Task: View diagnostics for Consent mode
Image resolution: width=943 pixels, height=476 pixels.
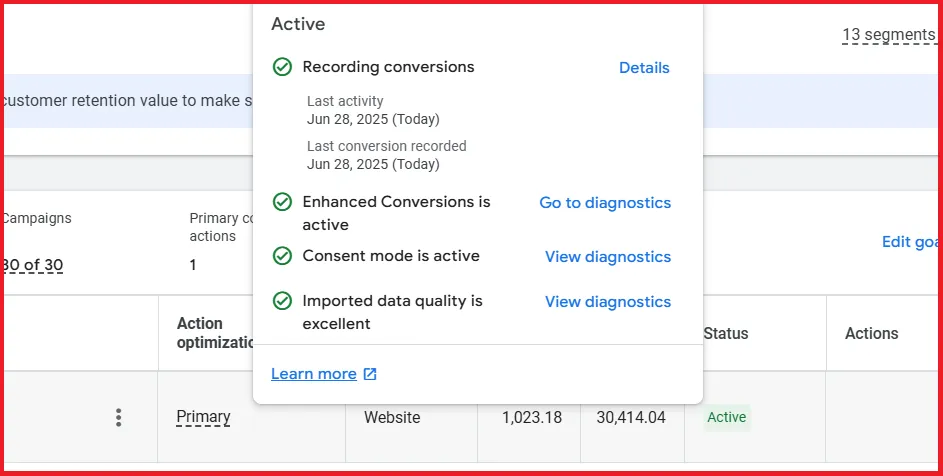Action: 607,257
